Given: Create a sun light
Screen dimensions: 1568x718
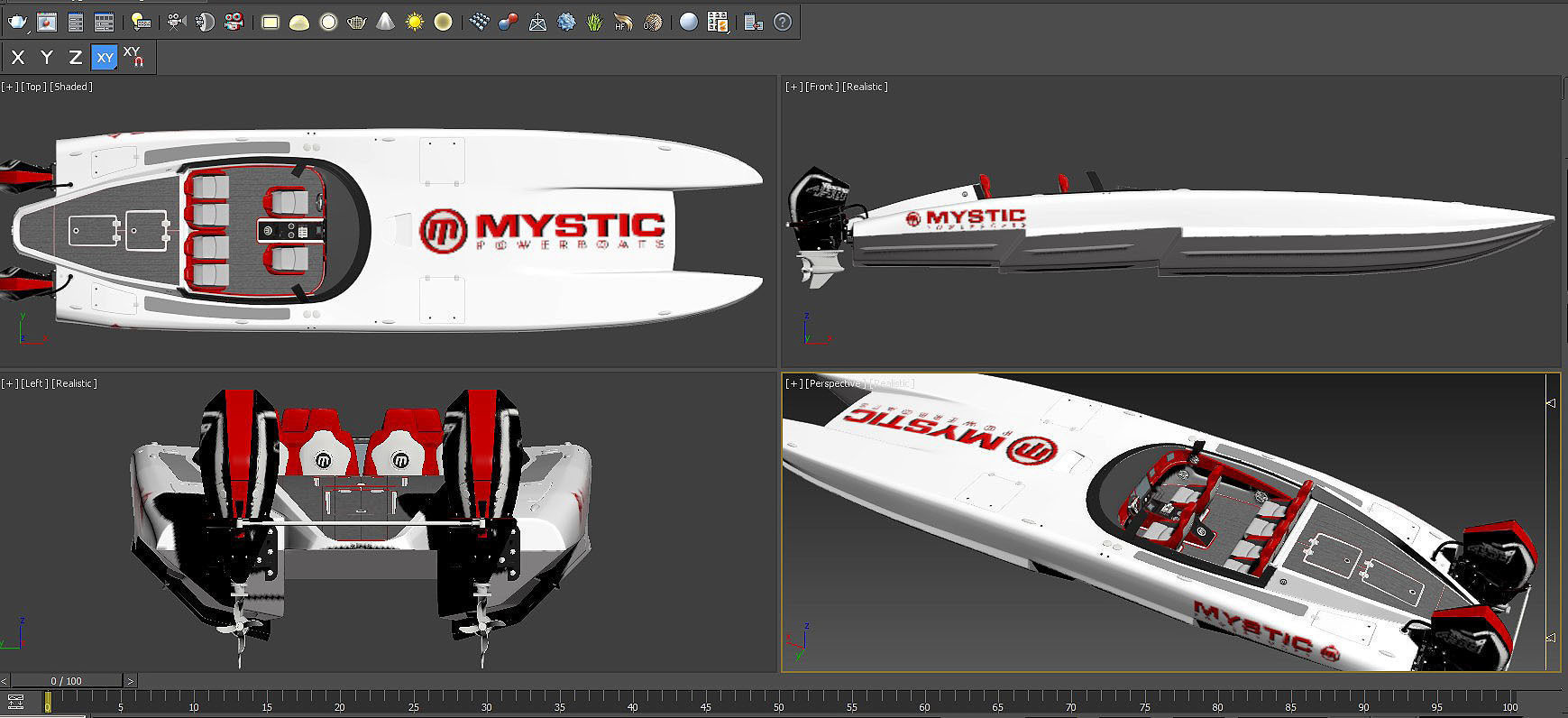Looking at the screenshot, I should [414, 22].
